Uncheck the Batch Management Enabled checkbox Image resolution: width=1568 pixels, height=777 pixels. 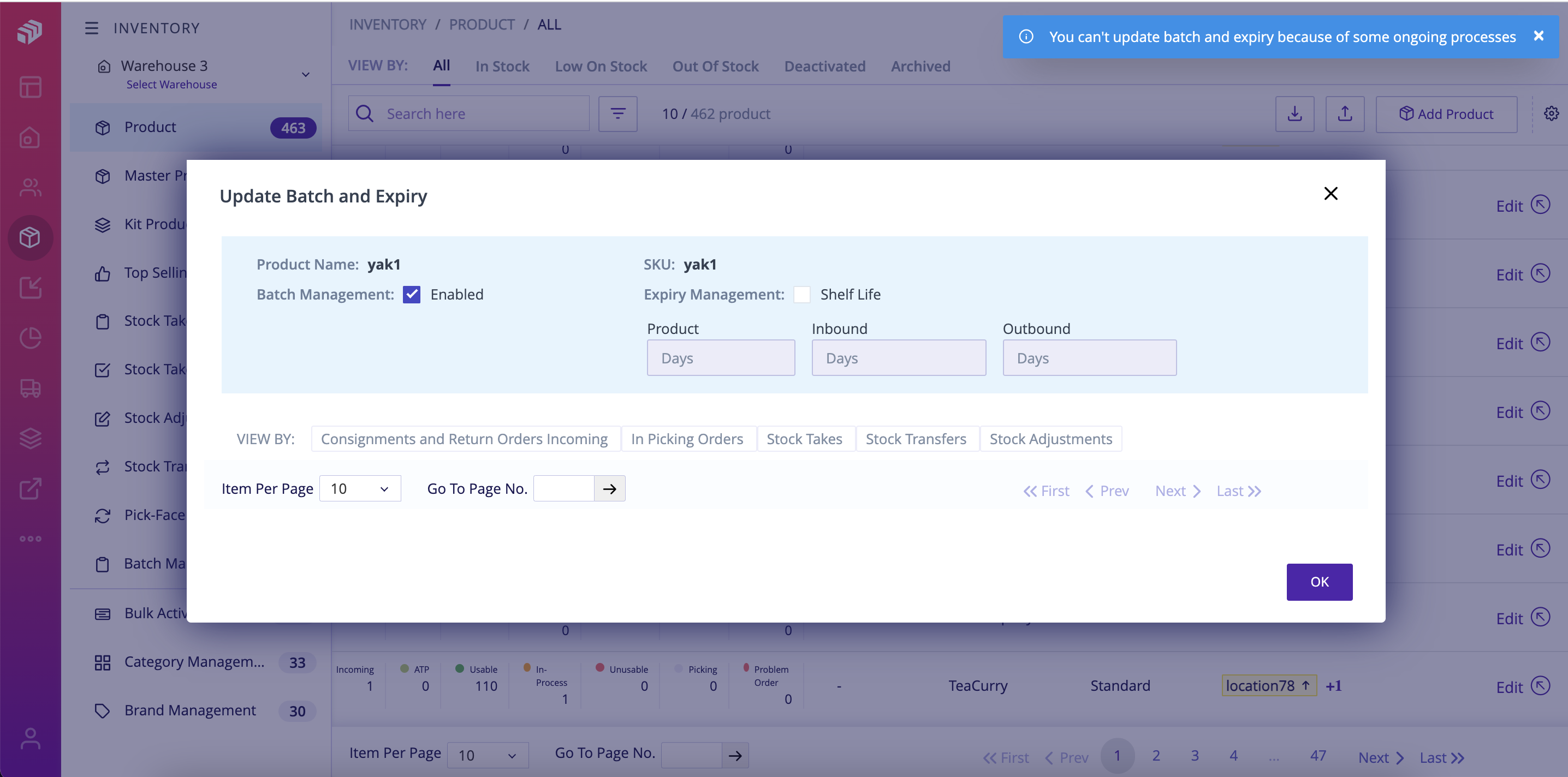click(412, 294)
